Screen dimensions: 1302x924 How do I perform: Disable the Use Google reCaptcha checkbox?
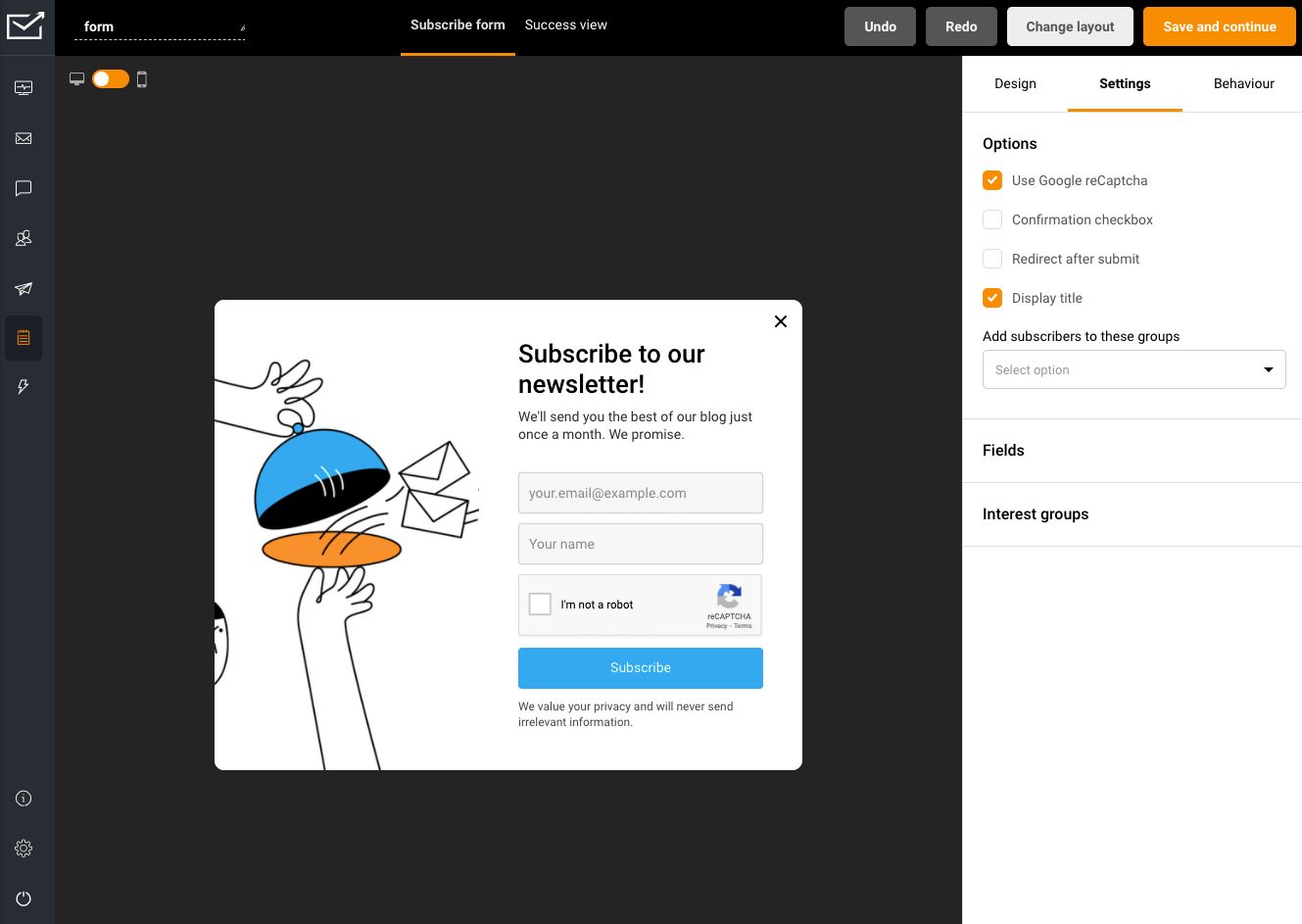(991, 180)
